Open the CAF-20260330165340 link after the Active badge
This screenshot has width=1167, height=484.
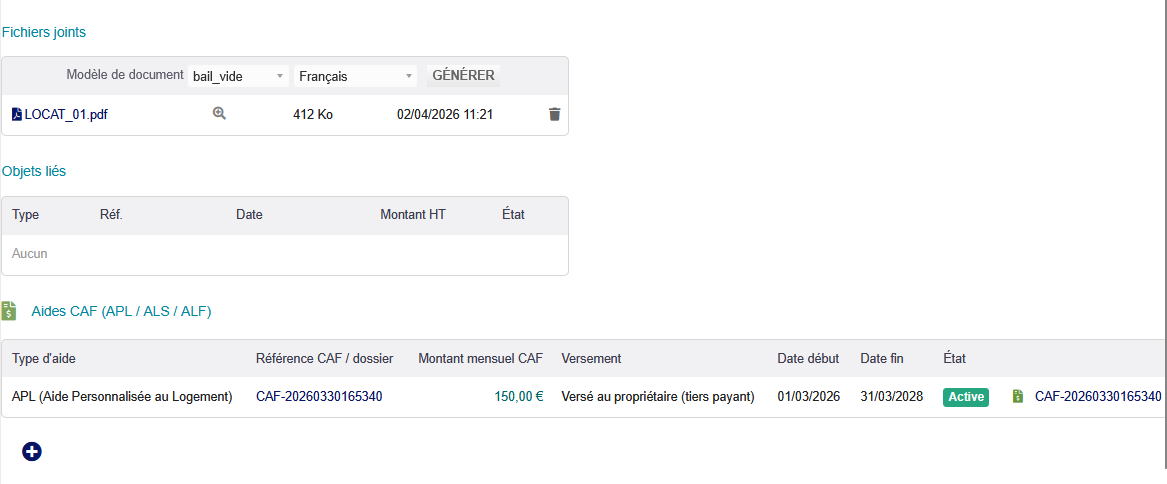(x=1098, y=397)
